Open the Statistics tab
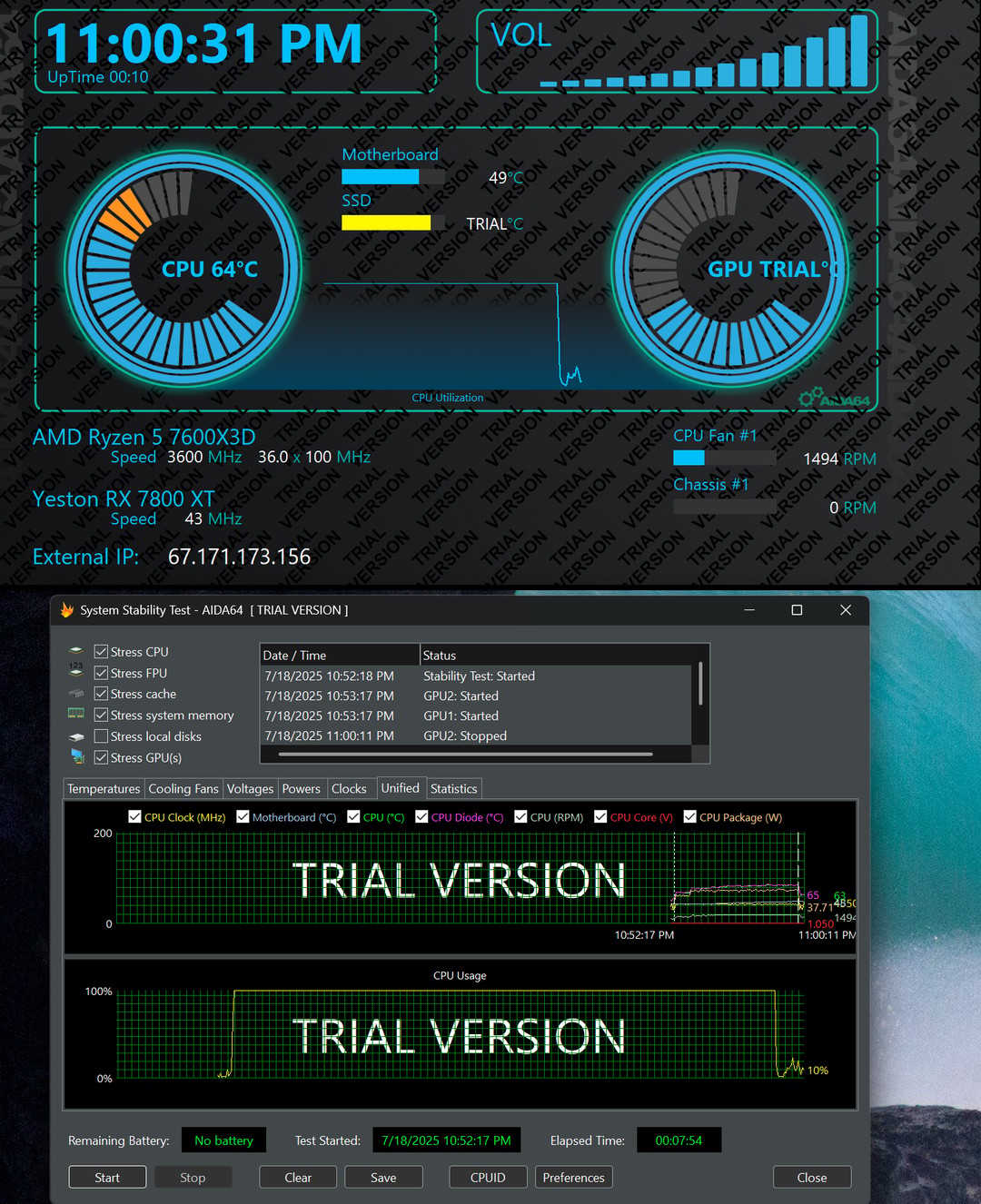 tap(453, 789)
